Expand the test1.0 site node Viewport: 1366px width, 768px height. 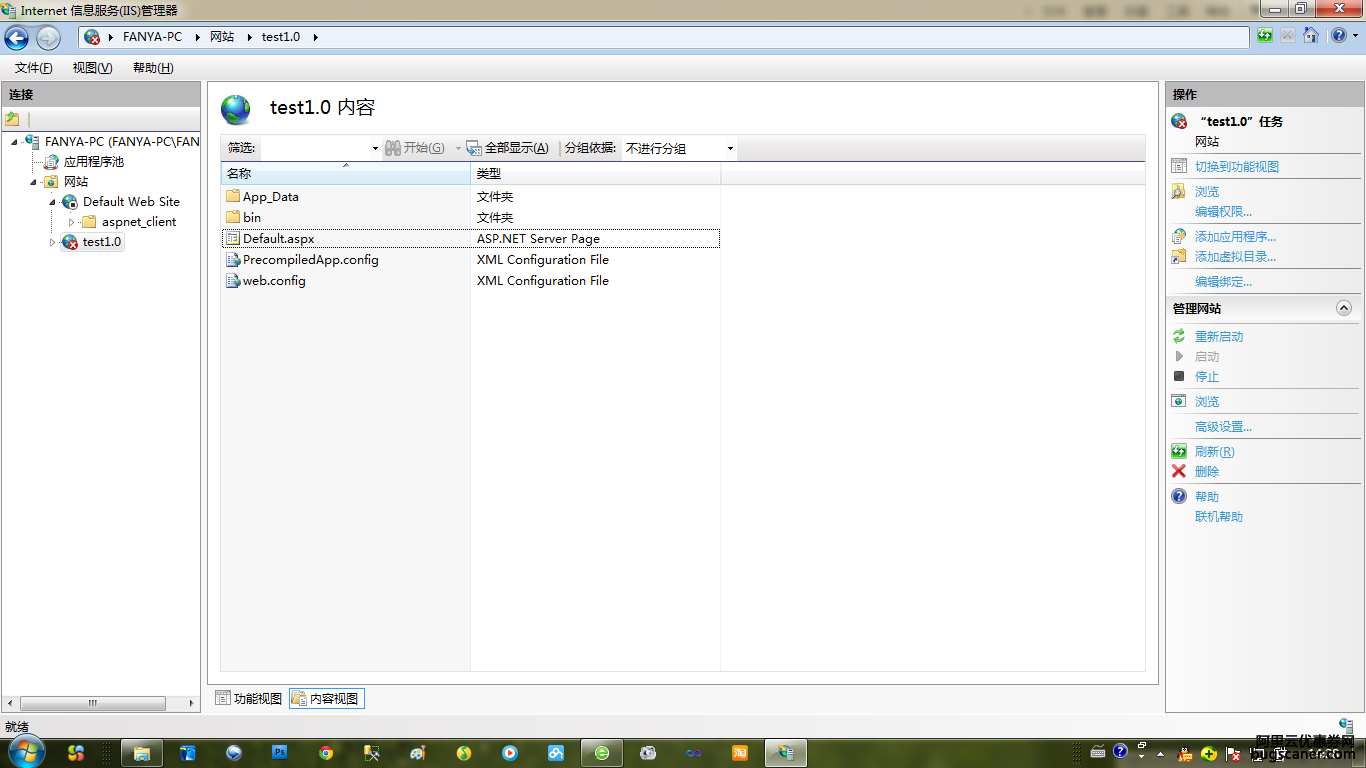point(52,242)
